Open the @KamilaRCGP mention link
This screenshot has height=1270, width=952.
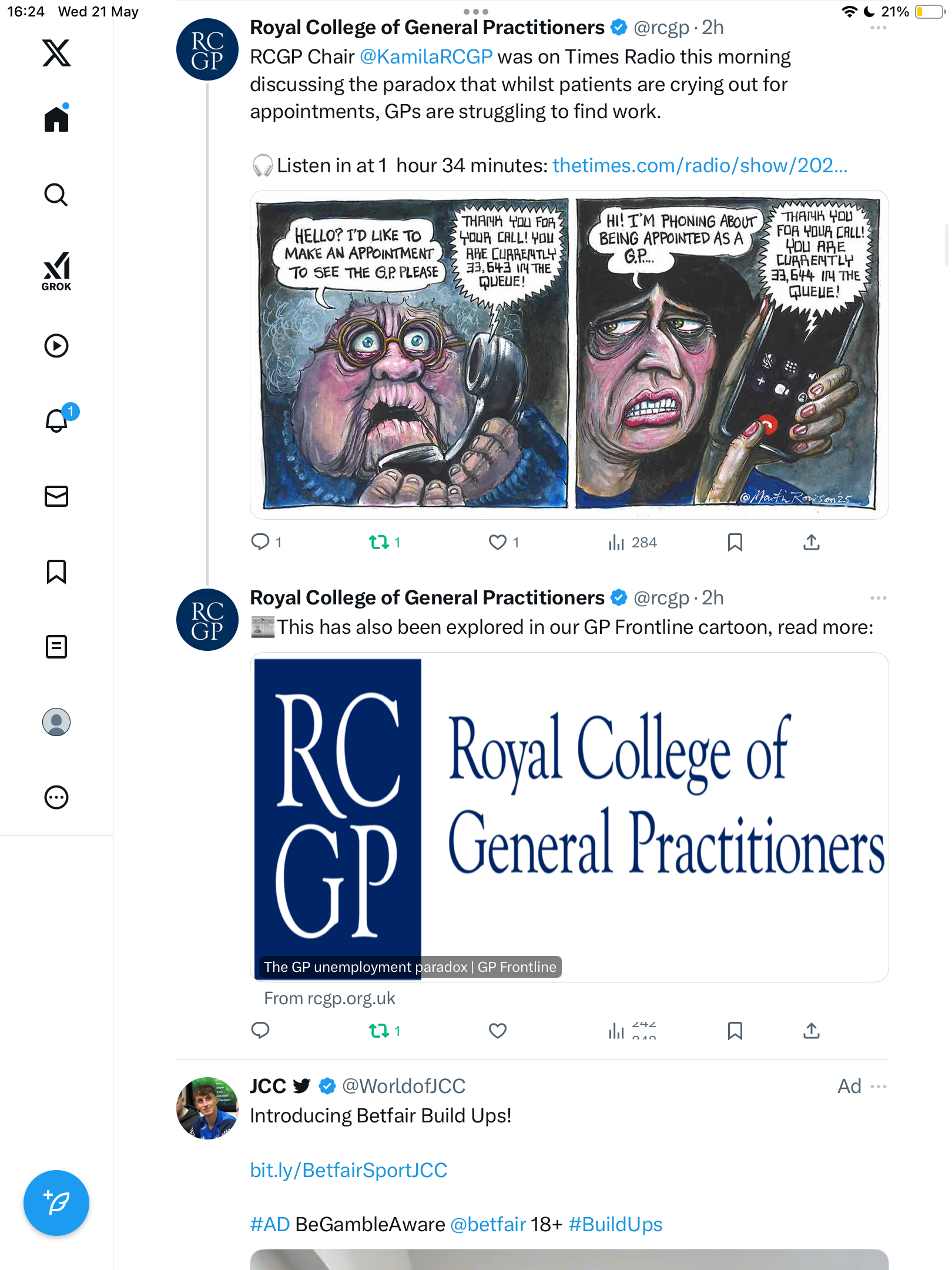[x=426, y=56]
